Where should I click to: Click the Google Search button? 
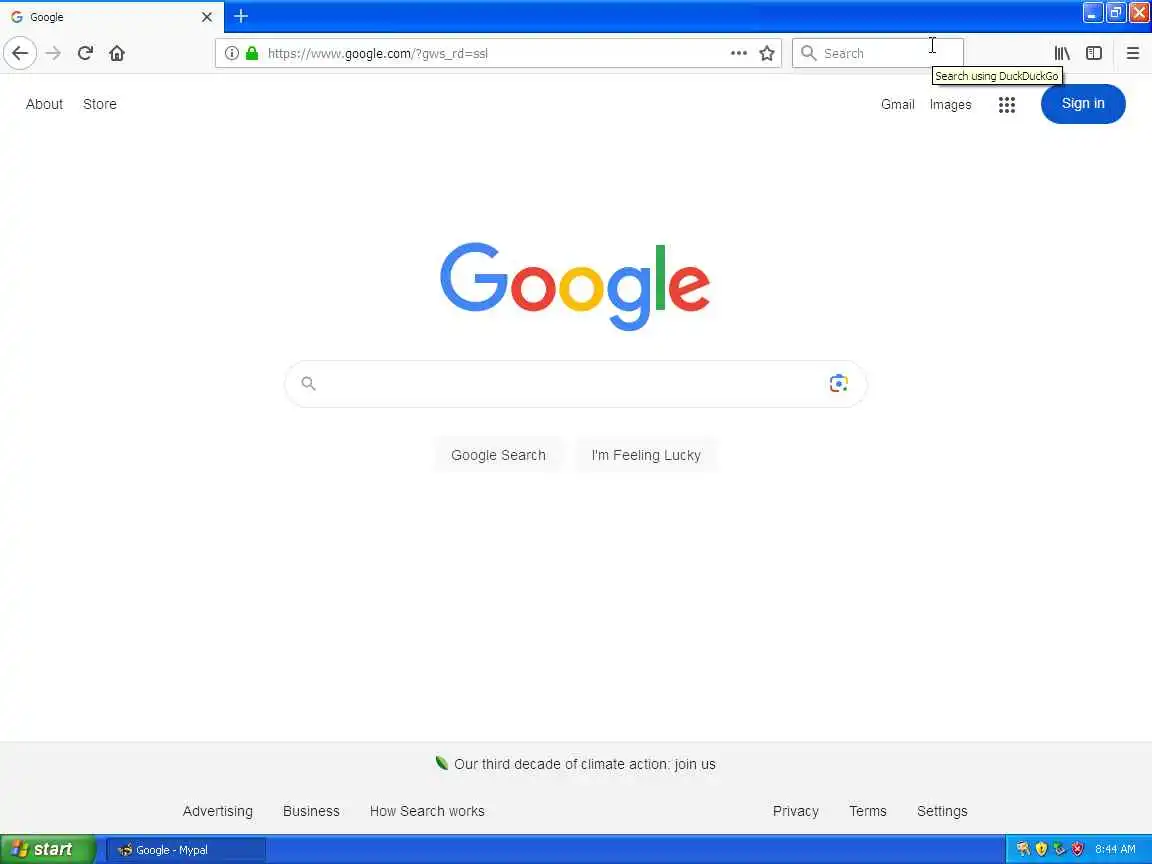(x=498, y=455)
